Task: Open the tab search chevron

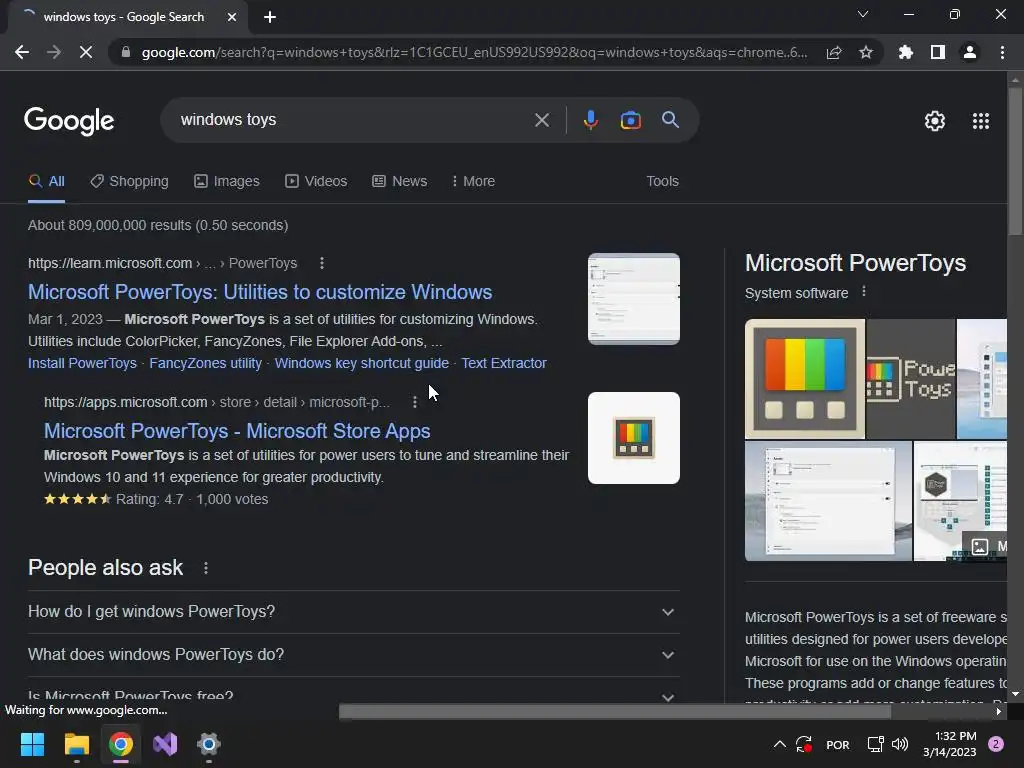Action: point(863,14)
